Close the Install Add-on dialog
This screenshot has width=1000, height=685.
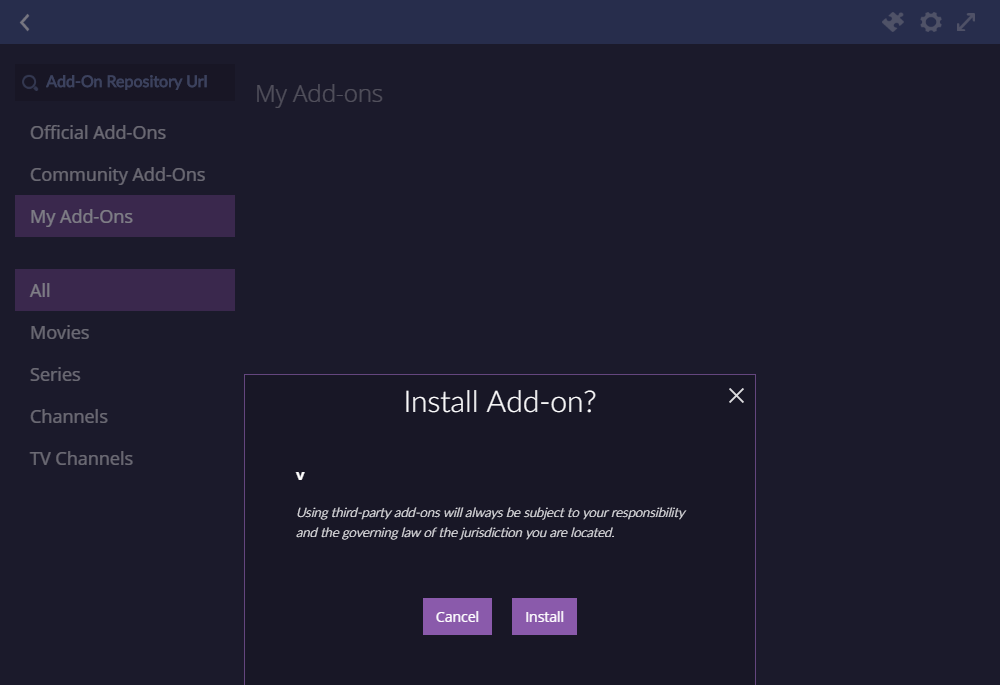tap(736, 395)
